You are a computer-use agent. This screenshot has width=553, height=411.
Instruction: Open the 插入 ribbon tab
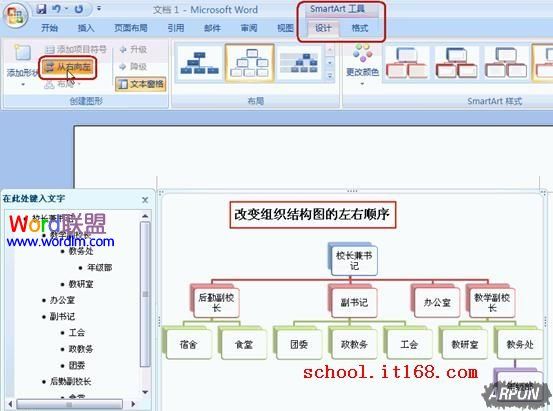pos(86,28)
